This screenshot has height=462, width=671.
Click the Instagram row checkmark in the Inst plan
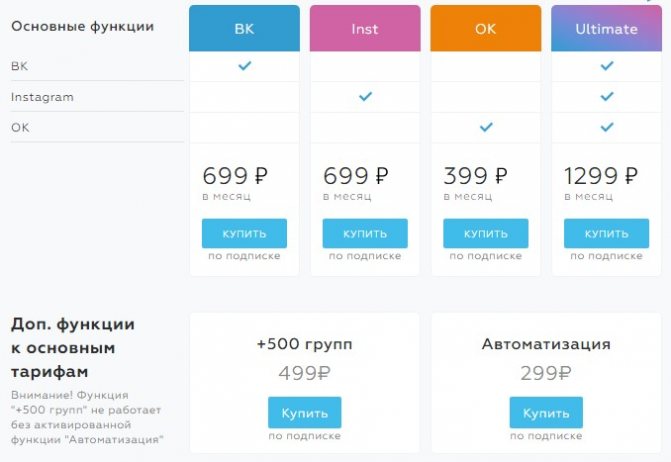(x=365, y=96)
